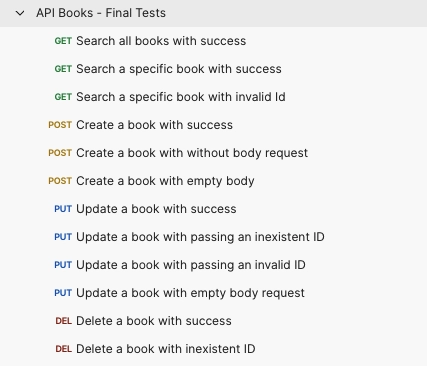Click POST badge of Create a book with success
This screenshot has height=366, width=427.
coord(60,125)
